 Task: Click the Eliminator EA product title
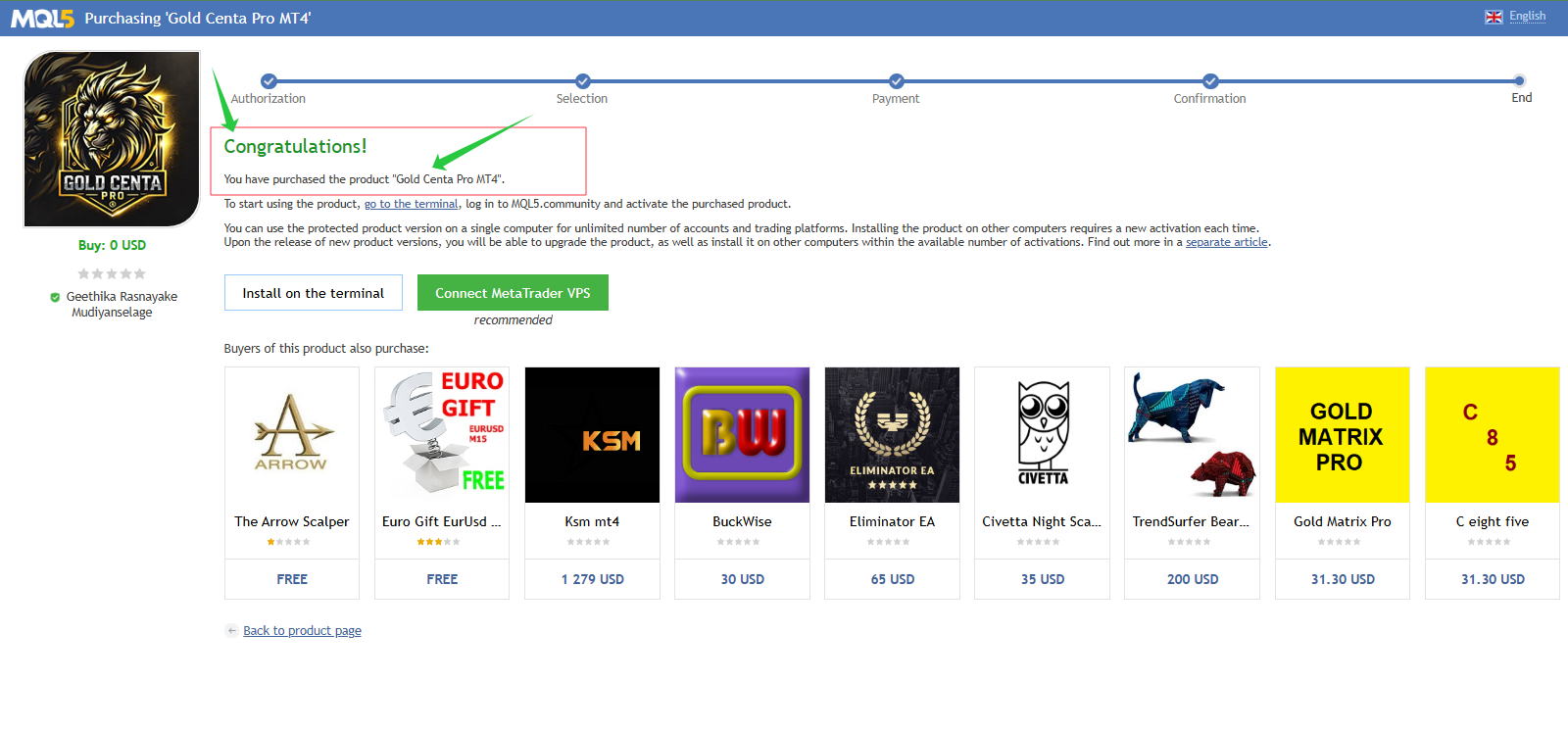pos(892,521)
